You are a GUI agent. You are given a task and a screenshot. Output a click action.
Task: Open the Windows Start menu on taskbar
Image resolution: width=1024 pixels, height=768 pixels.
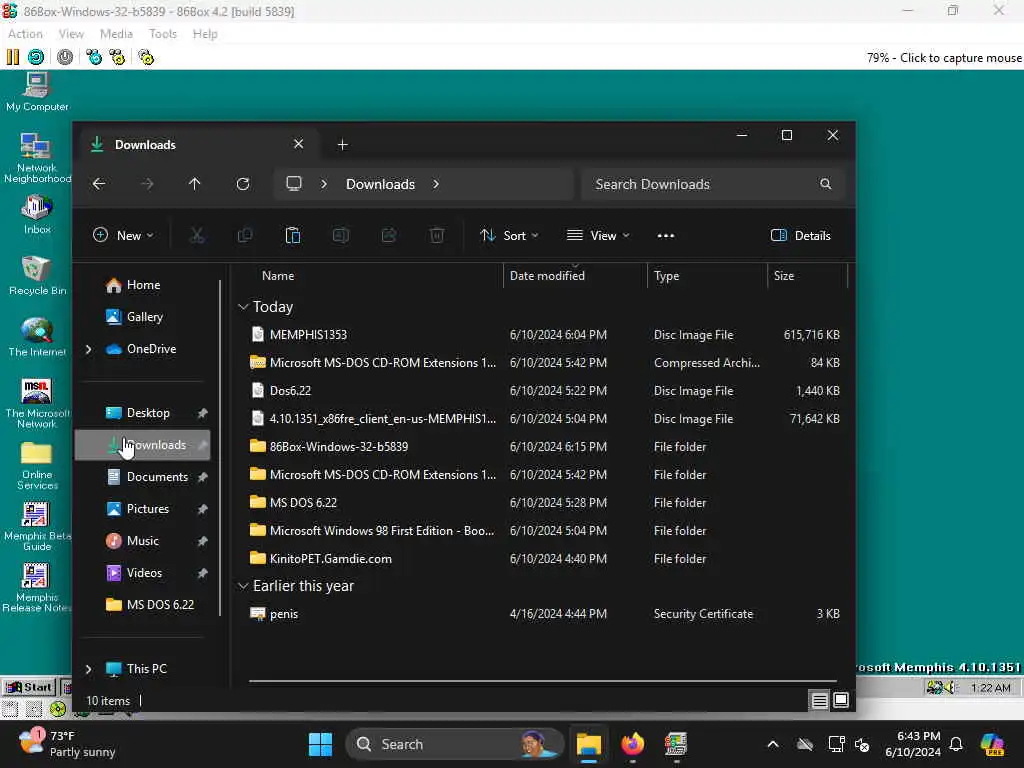coord(320,744)
